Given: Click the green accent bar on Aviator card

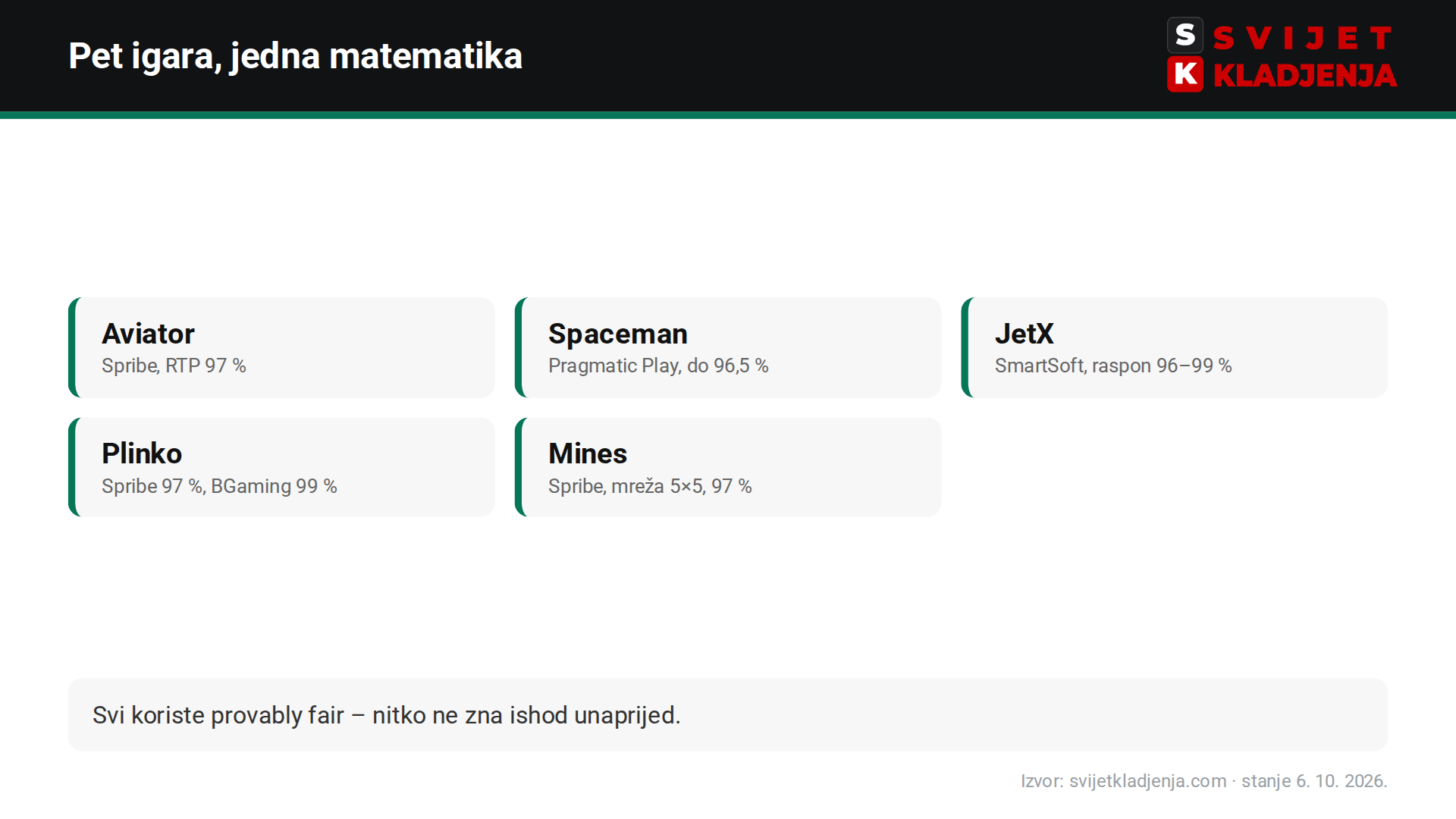Looking at the screenshot, I should pyautogui.click(x=72, y=347).
